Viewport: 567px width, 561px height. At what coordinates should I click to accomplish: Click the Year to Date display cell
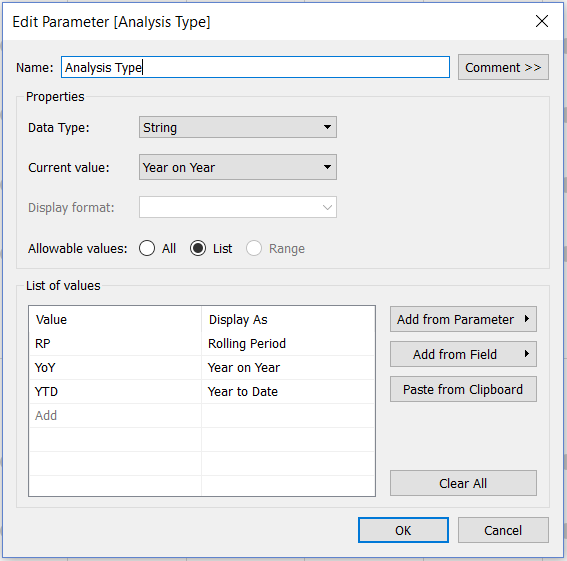click(288, 392)
